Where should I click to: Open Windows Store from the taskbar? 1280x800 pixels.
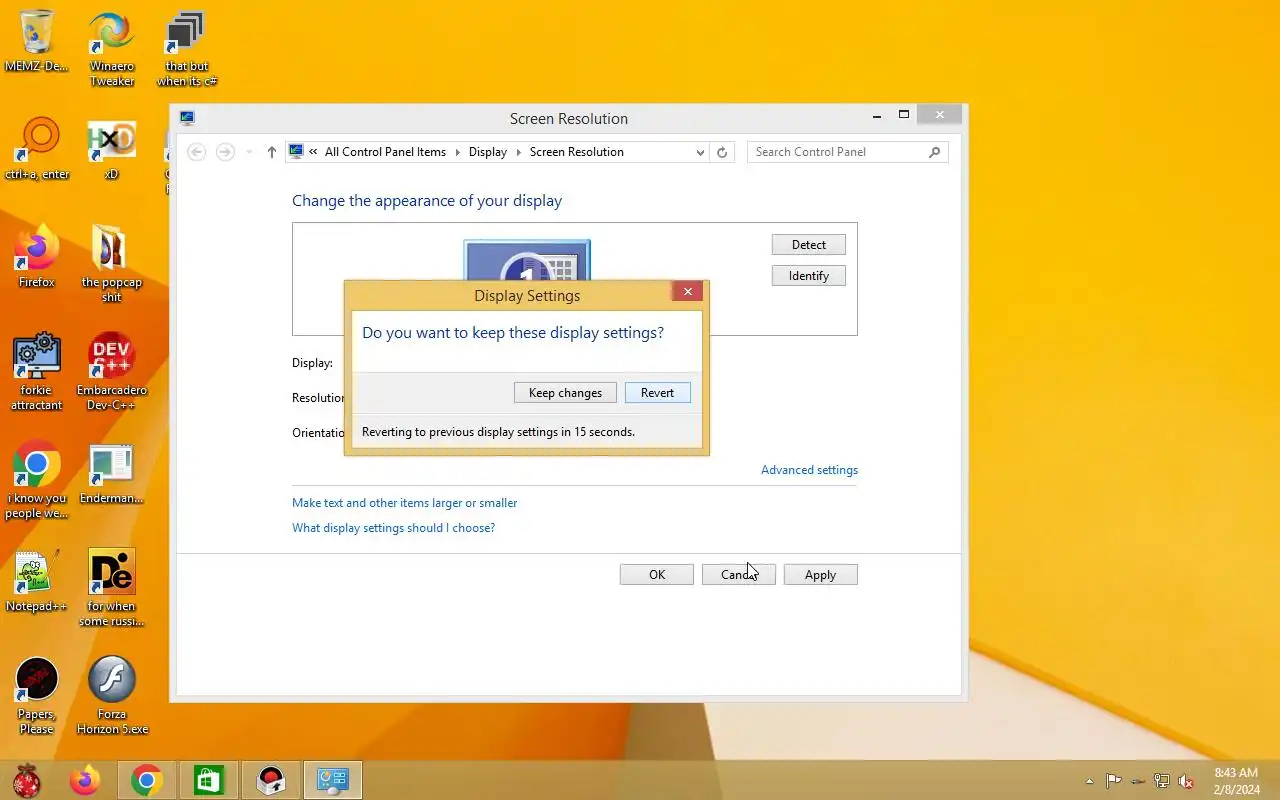[x=209, y=780]
